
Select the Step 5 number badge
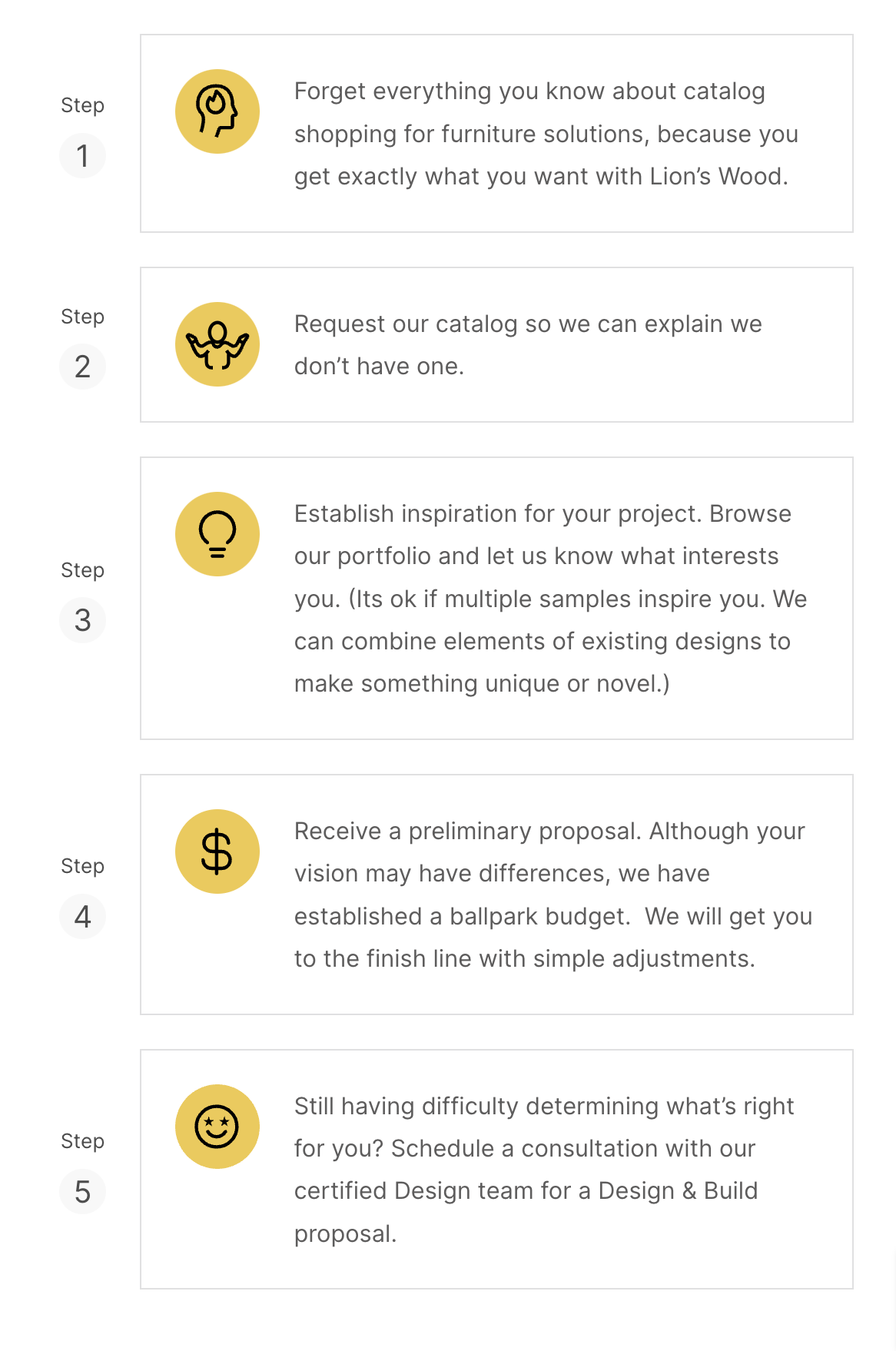point(82,1192)
